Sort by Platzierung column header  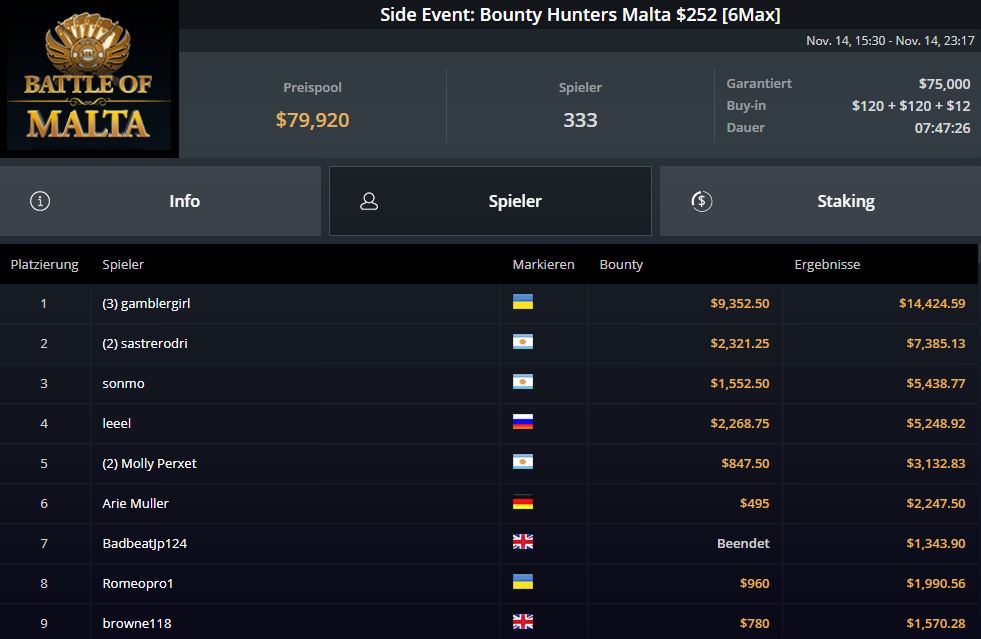[x=44, y=265]
